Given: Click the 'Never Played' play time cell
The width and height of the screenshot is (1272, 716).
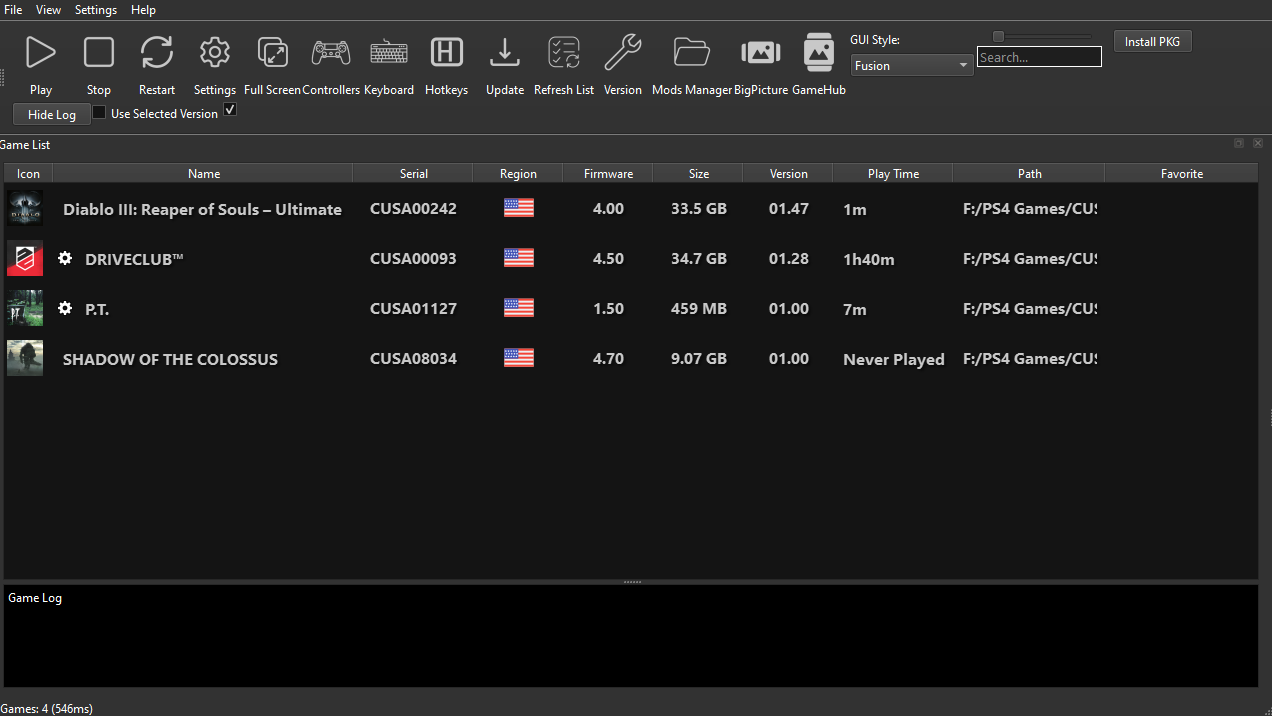Looking at the screenshot, I should 893,359.
